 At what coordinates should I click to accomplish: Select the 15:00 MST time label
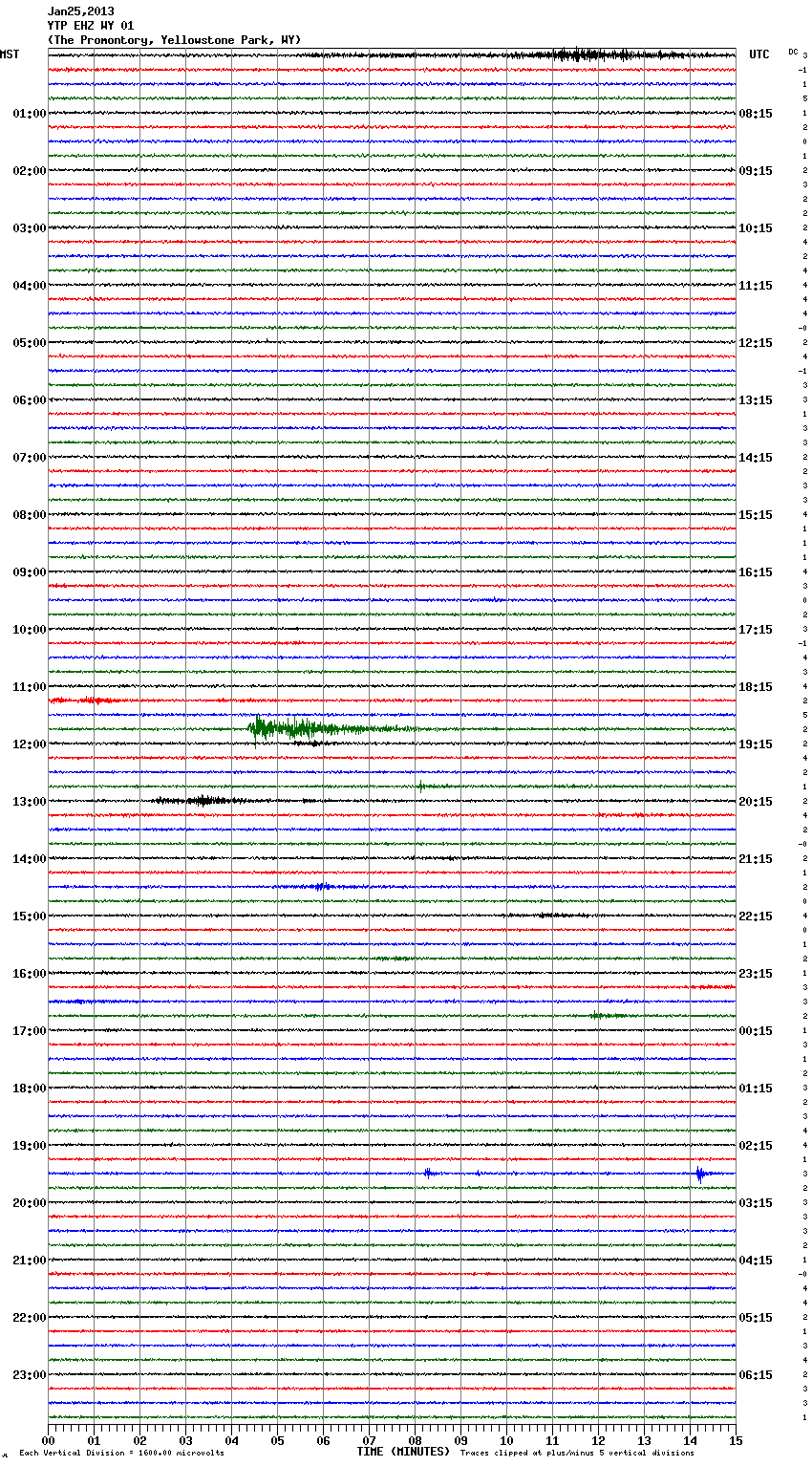pyautogui.click(x=30, y=916)
